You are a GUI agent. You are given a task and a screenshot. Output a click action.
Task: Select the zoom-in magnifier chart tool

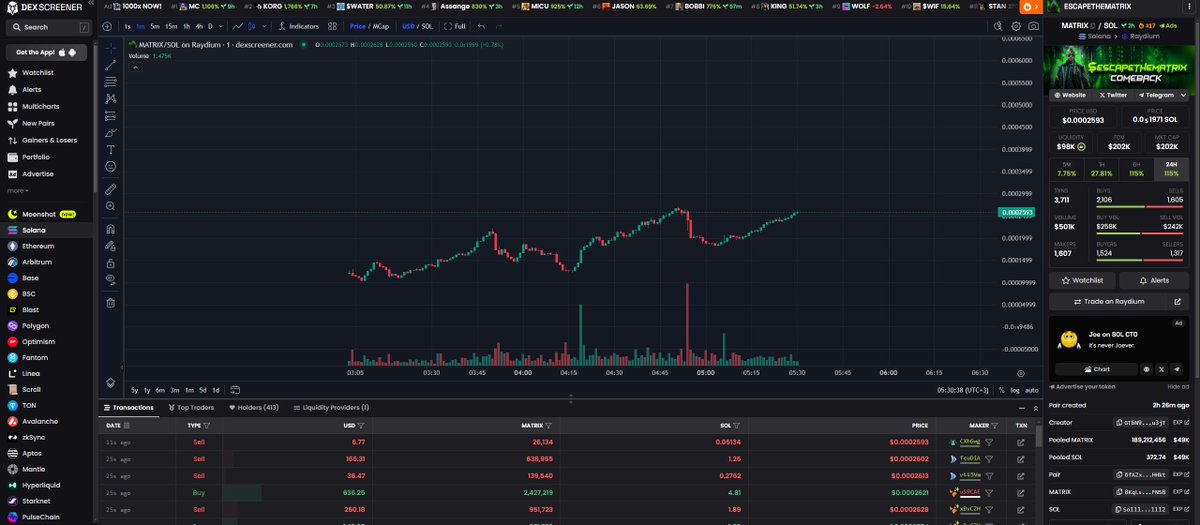click(x=110, y=206)
